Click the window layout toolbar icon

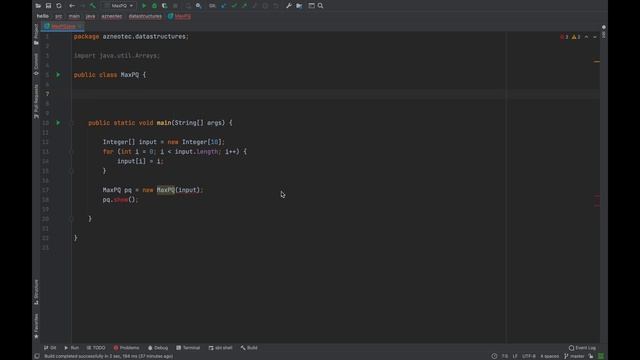point(311,6)
